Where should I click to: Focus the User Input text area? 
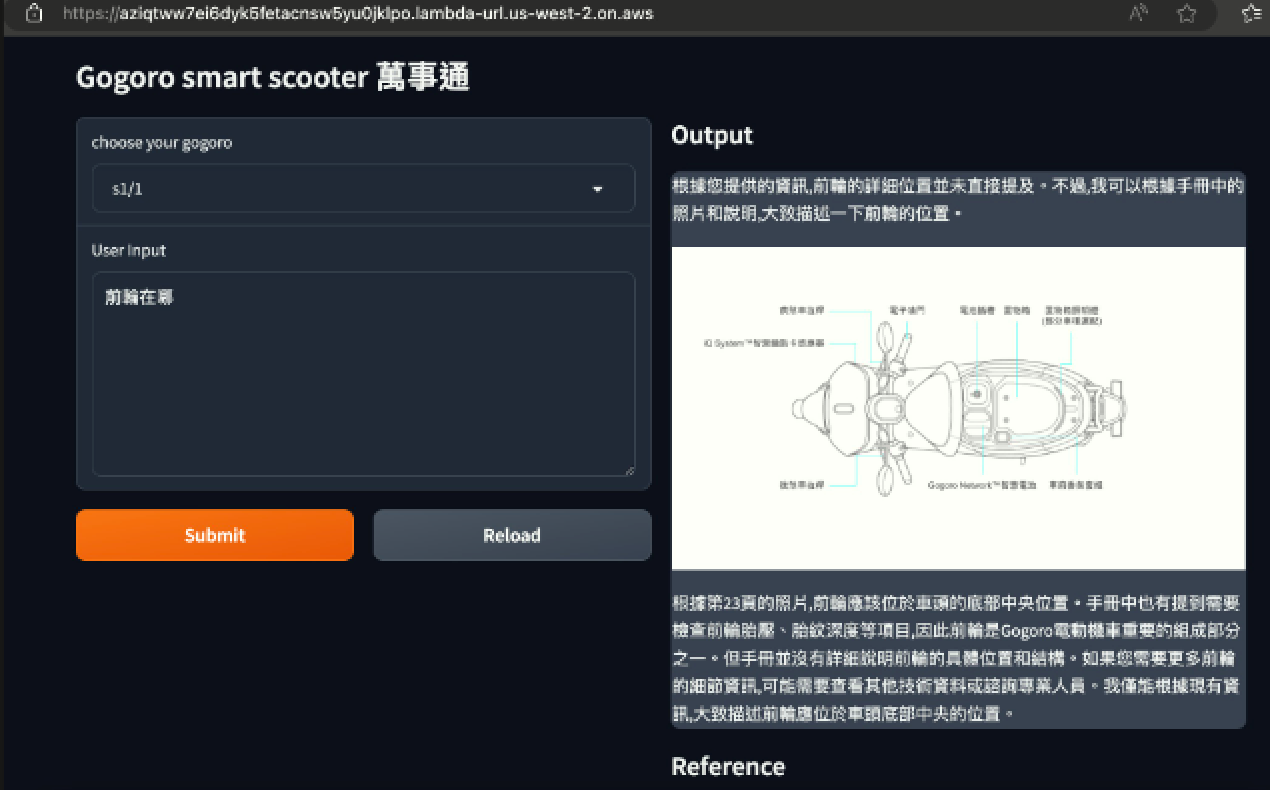[x=363, y=373]
